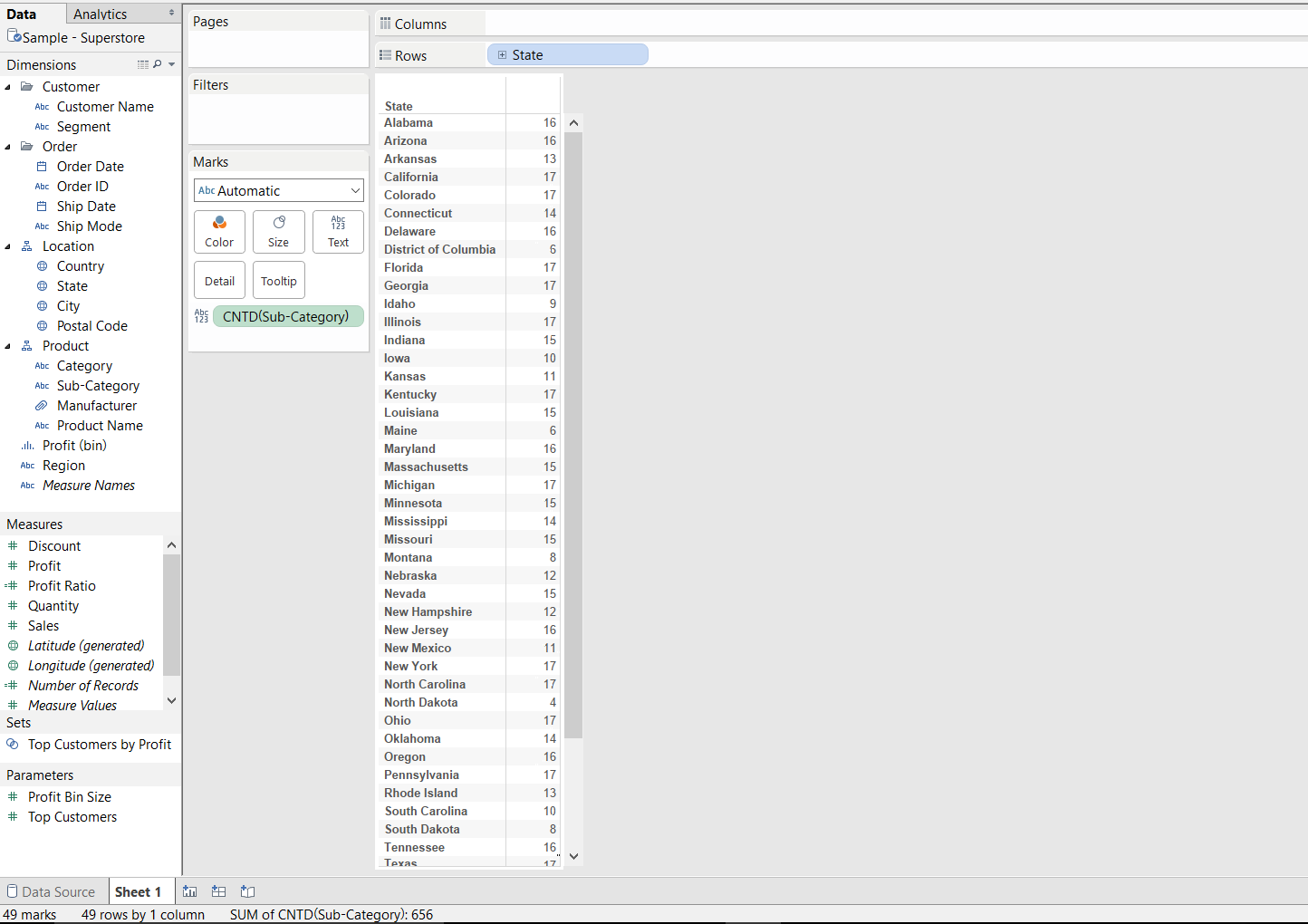Click the New Story icon
Screen dimensions: 1308x924
247,891
